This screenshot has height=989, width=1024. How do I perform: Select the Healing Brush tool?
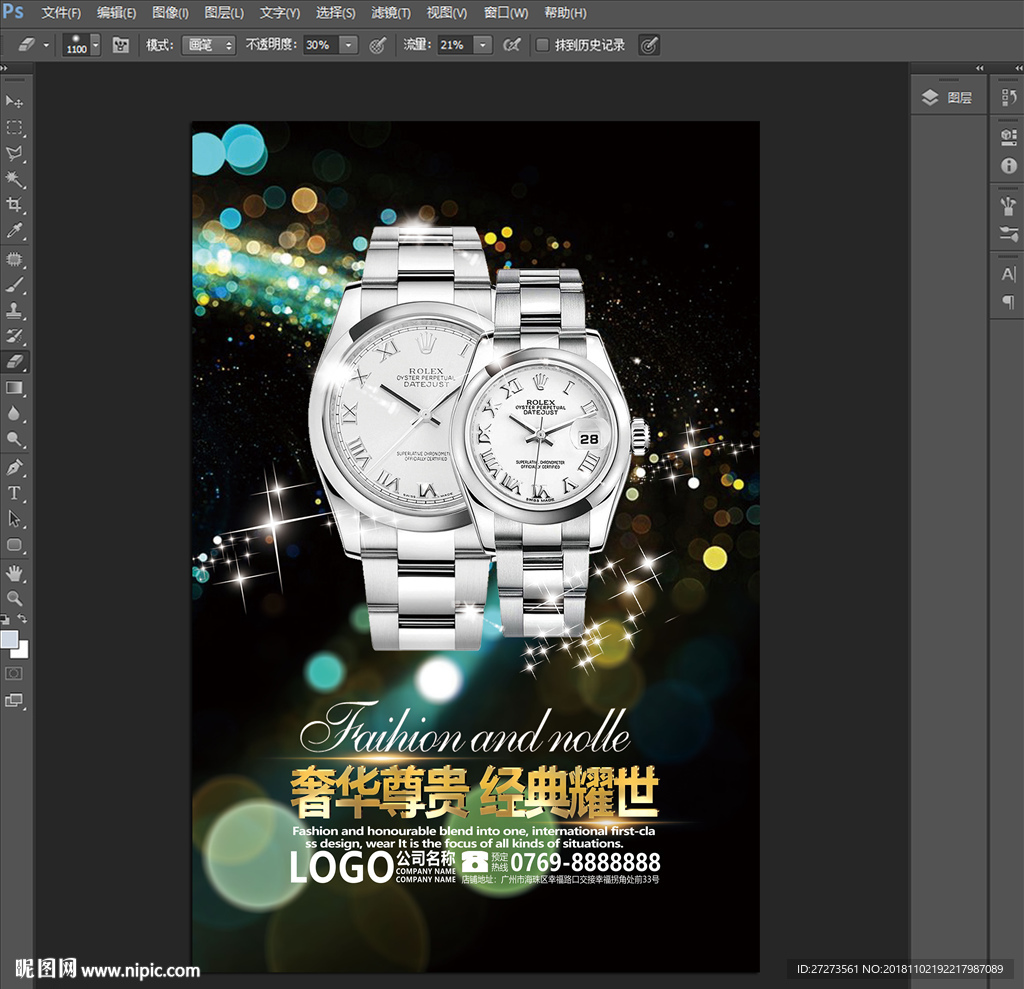(x=14, y=259)
